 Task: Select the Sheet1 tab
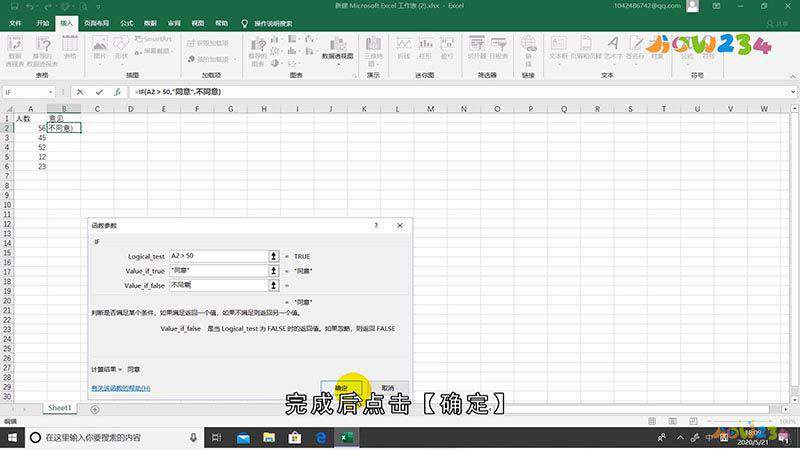coord(60,408)
